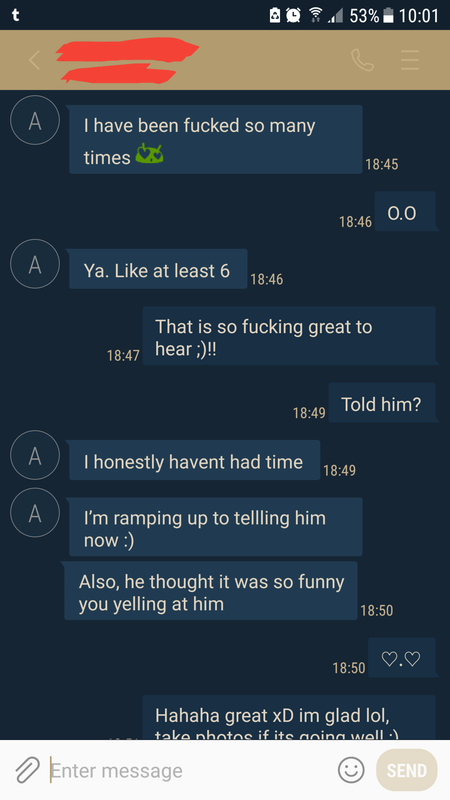450x800 pixels.
Task: Select the 'Also, he thought it was so funny' bubble
Action: point(211,591)
